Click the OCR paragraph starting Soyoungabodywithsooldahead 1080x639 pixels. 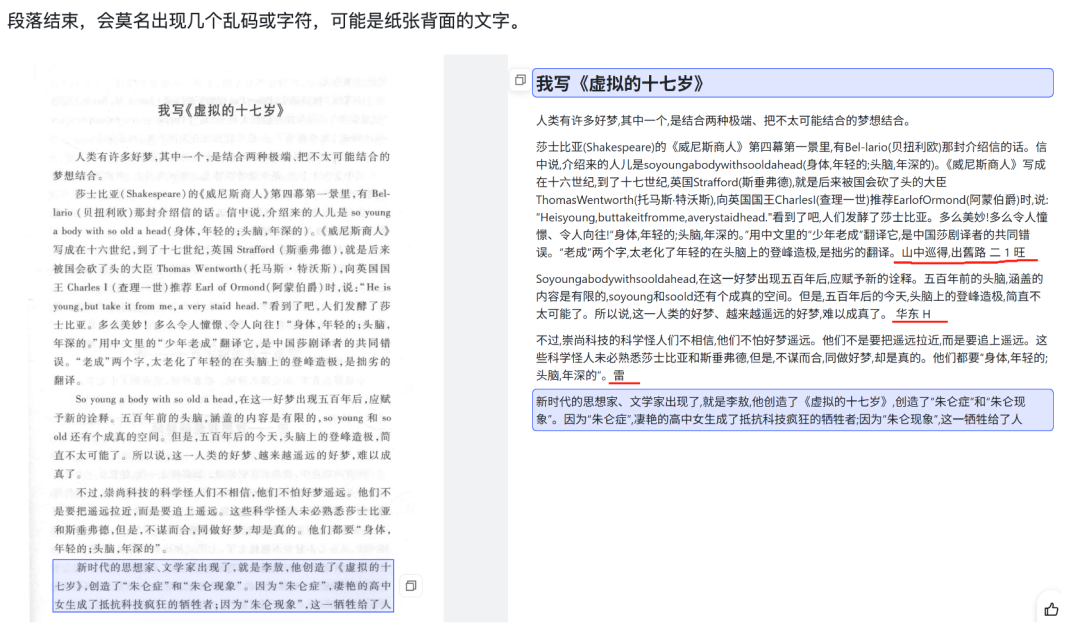pos(791,296)
